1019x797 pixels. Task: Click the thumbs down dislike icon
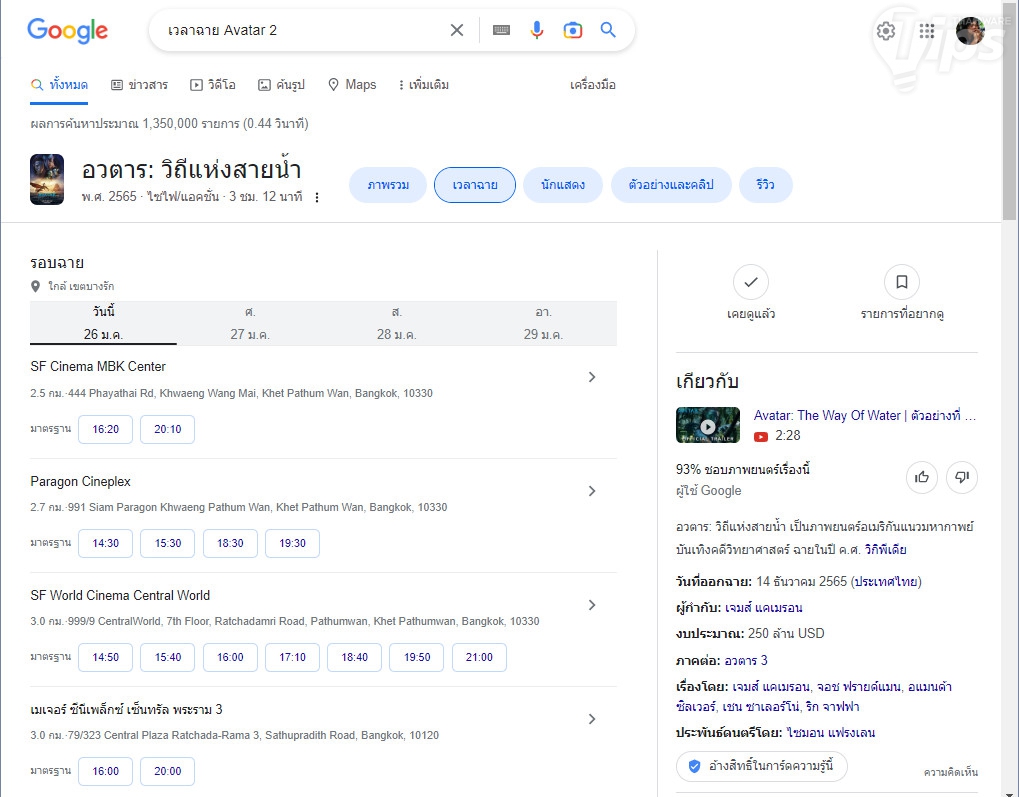point(962,477)
